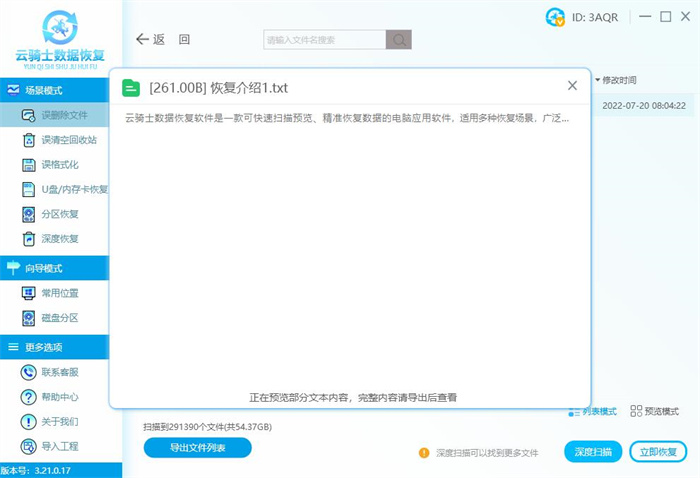The height and width of the screenshot is (478, 700).
Task: Open the 帮助中心 help center
Action: click(59, 397)
